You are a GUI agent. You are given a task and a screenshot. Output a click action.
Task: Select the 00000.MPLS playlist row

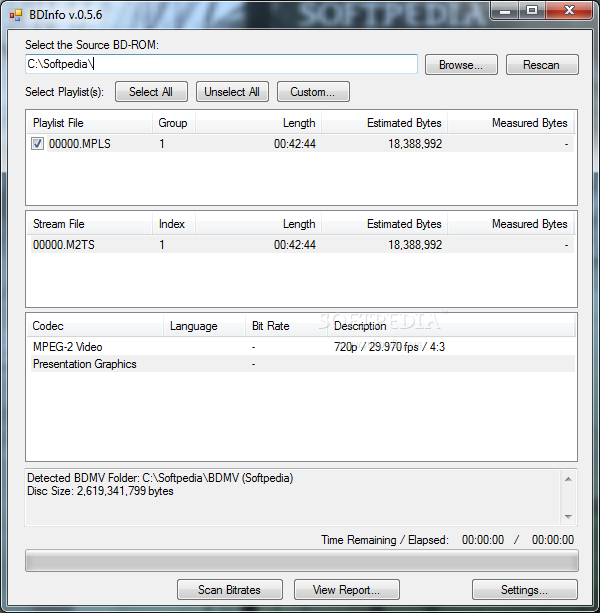point(303,143)
